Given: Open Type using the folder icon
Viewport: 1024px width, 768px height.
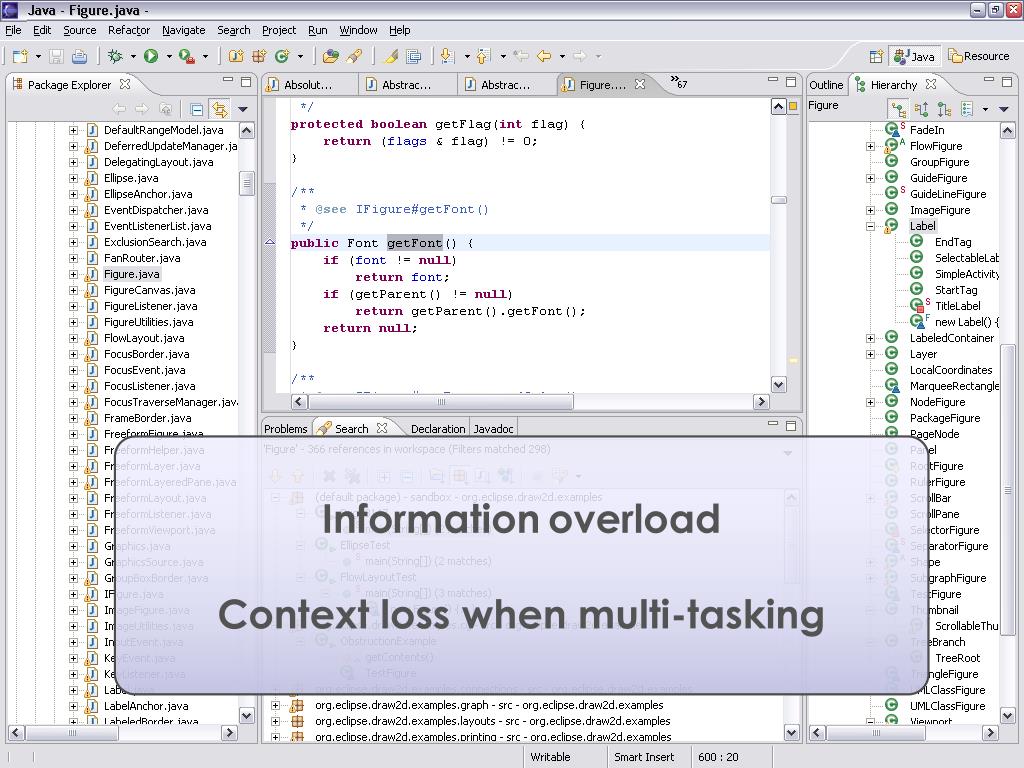Looking at the screenshot, I should click(x=331, y=57).
